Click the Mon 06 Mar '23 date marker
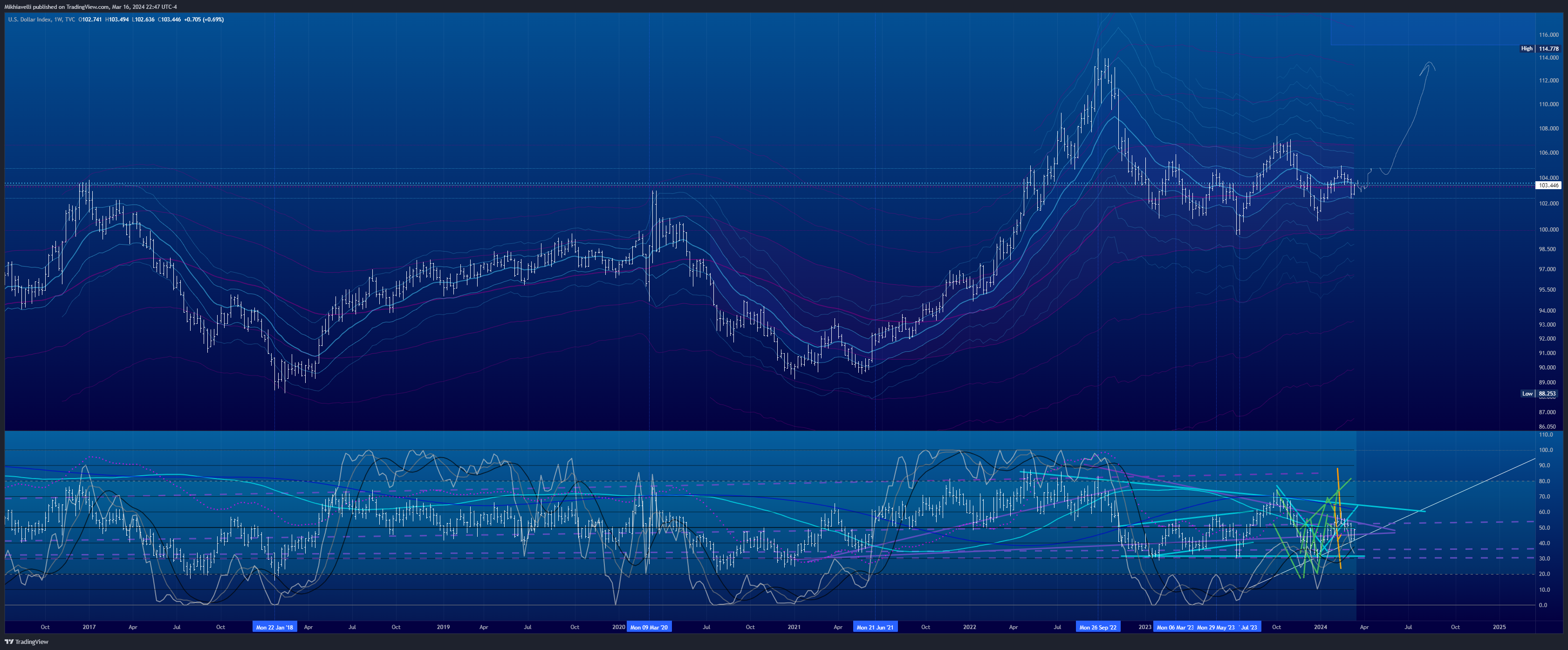Image resolution: width=1568 pixels, height=650 pixels. pyautogui.click(x=1174, y=627)
